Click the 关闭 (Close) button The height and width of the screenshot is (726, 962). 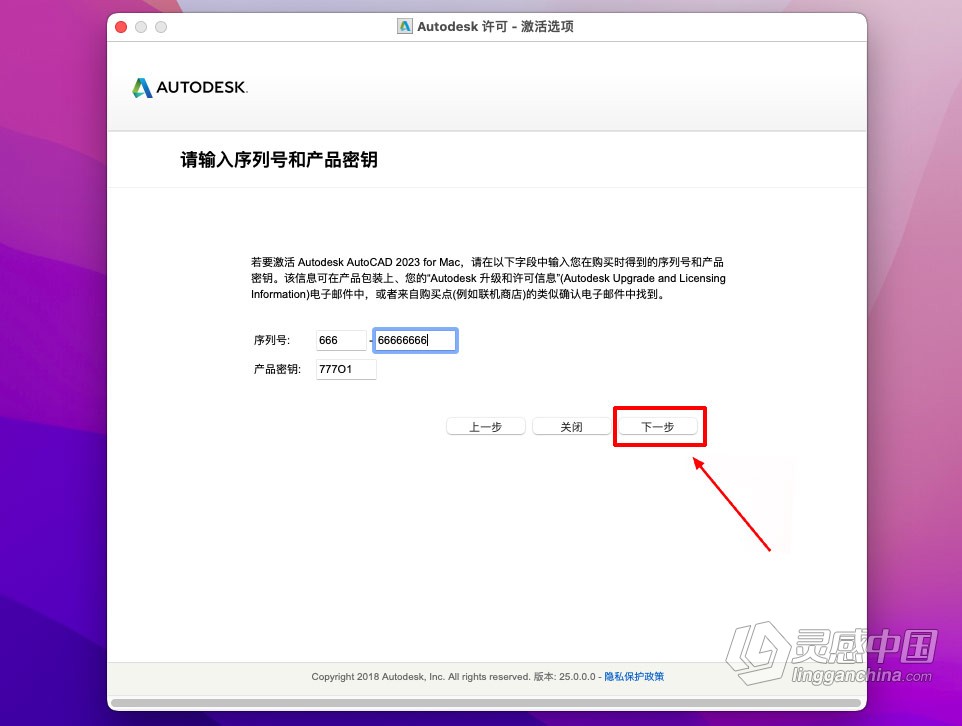tap(571, 427)
